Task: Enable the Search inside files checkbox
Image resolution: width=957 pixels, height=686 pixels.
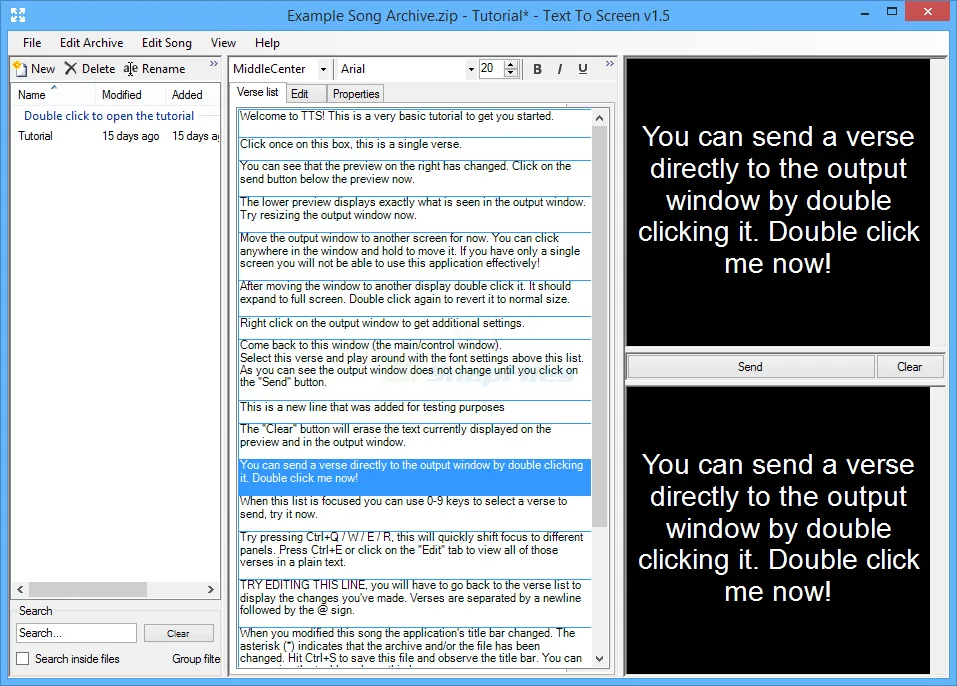Action: (23, 659)
